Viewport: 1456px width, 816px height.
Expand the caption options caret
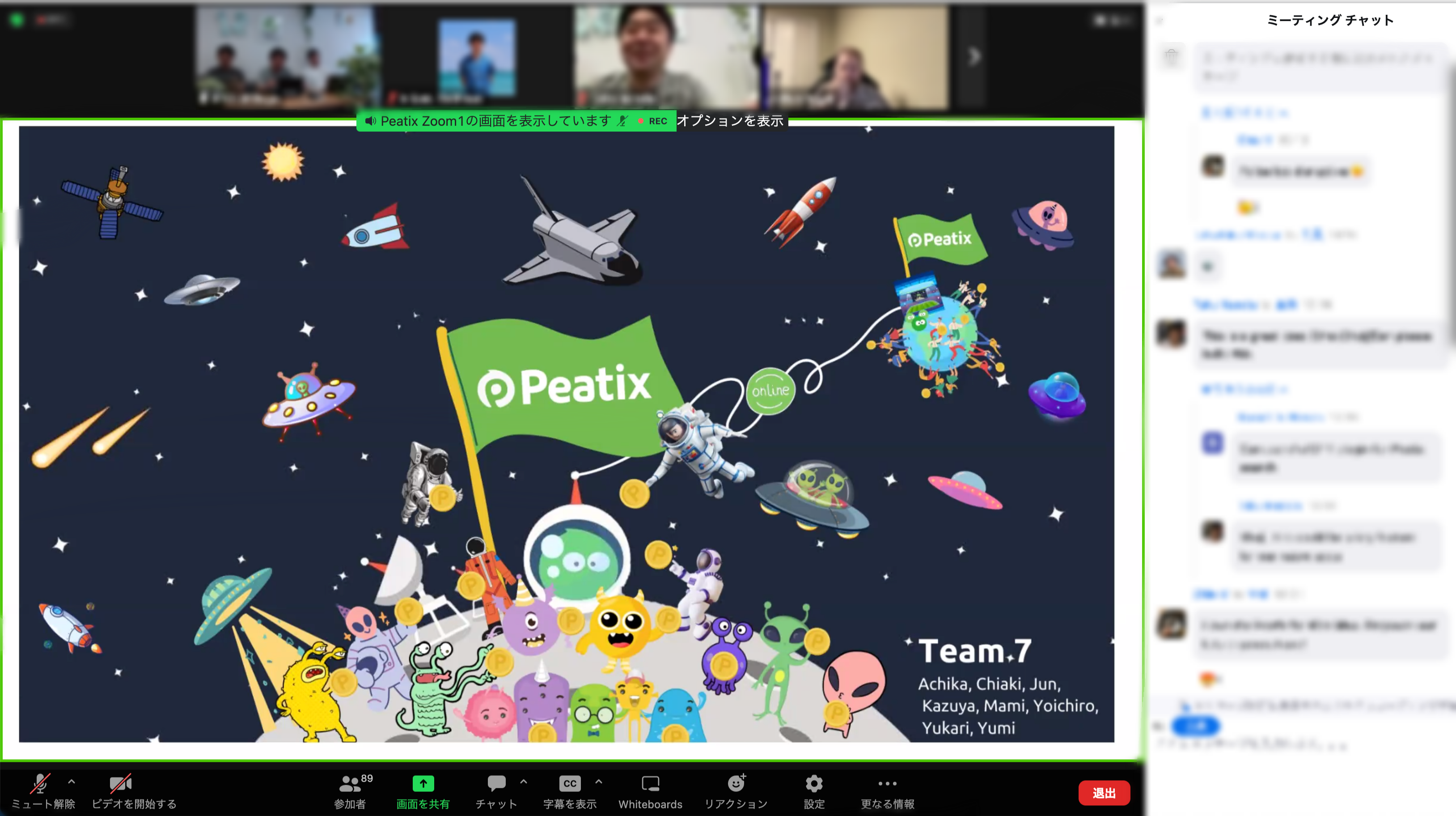(x=599, y=782)
